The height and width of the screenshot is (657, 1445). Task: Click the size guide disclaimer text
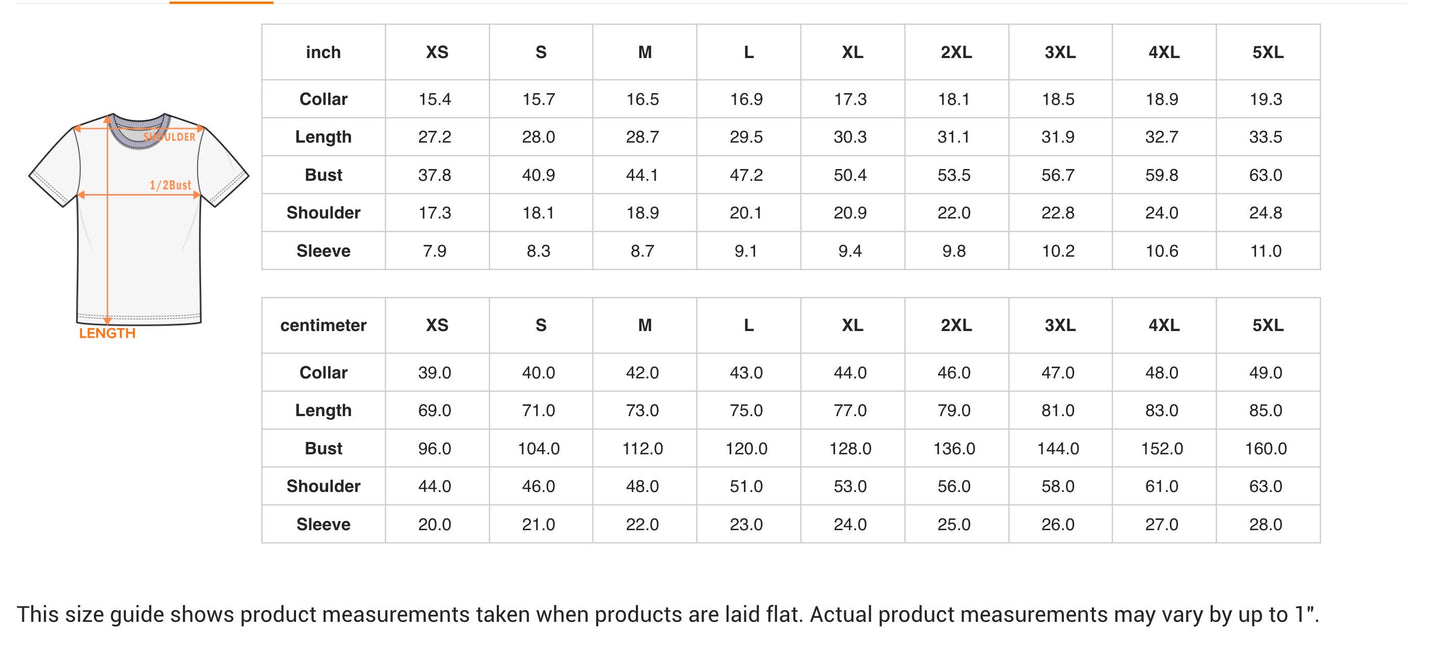tap(668, 614)
